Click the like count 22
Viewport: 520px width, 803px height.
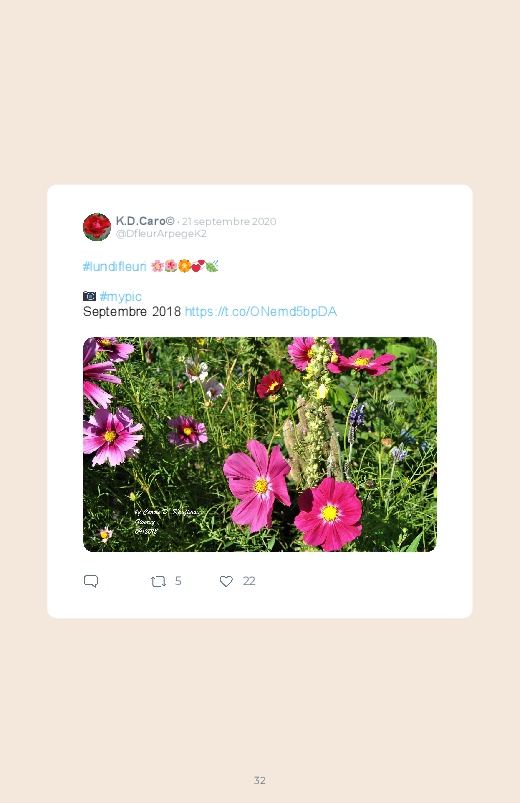[x=249, y=581]
